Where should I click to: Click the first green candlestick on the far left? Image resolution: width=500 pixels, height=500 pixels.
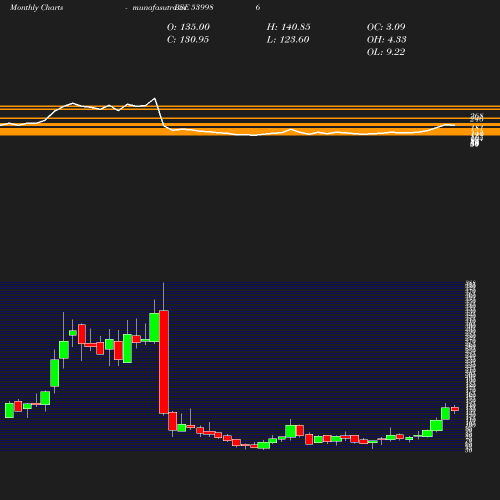click(9, 410)
